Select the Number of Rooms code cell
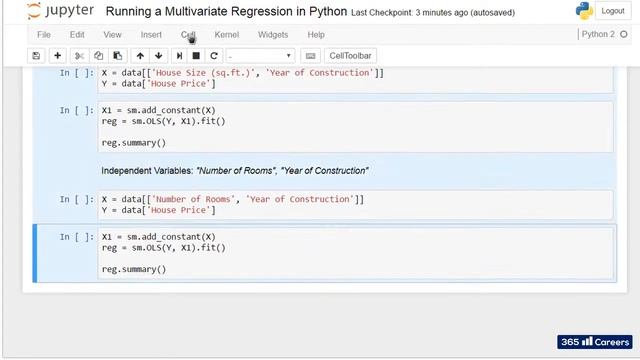640x360 pixels. [x=355, y=205]
